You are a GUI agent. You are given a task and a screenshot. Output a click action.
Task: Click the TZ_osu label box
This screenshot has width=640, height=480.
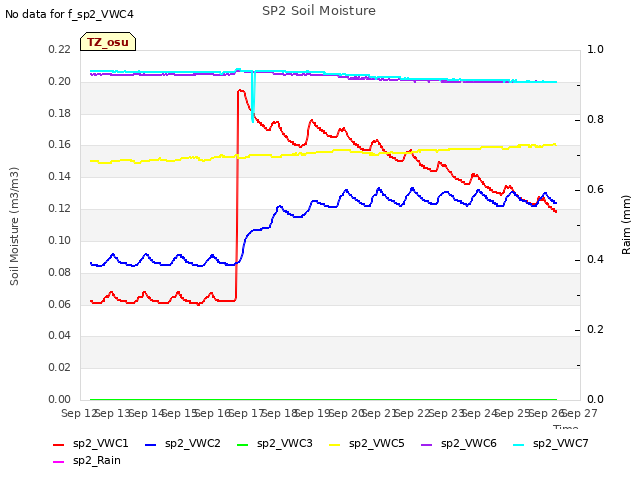coord(108,42)
